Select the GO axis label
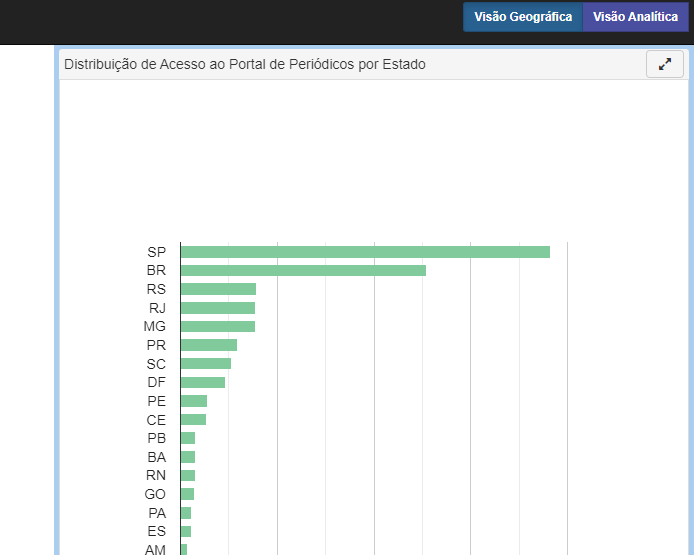This screenshot has width=694, height=555. tap(155, 494)
